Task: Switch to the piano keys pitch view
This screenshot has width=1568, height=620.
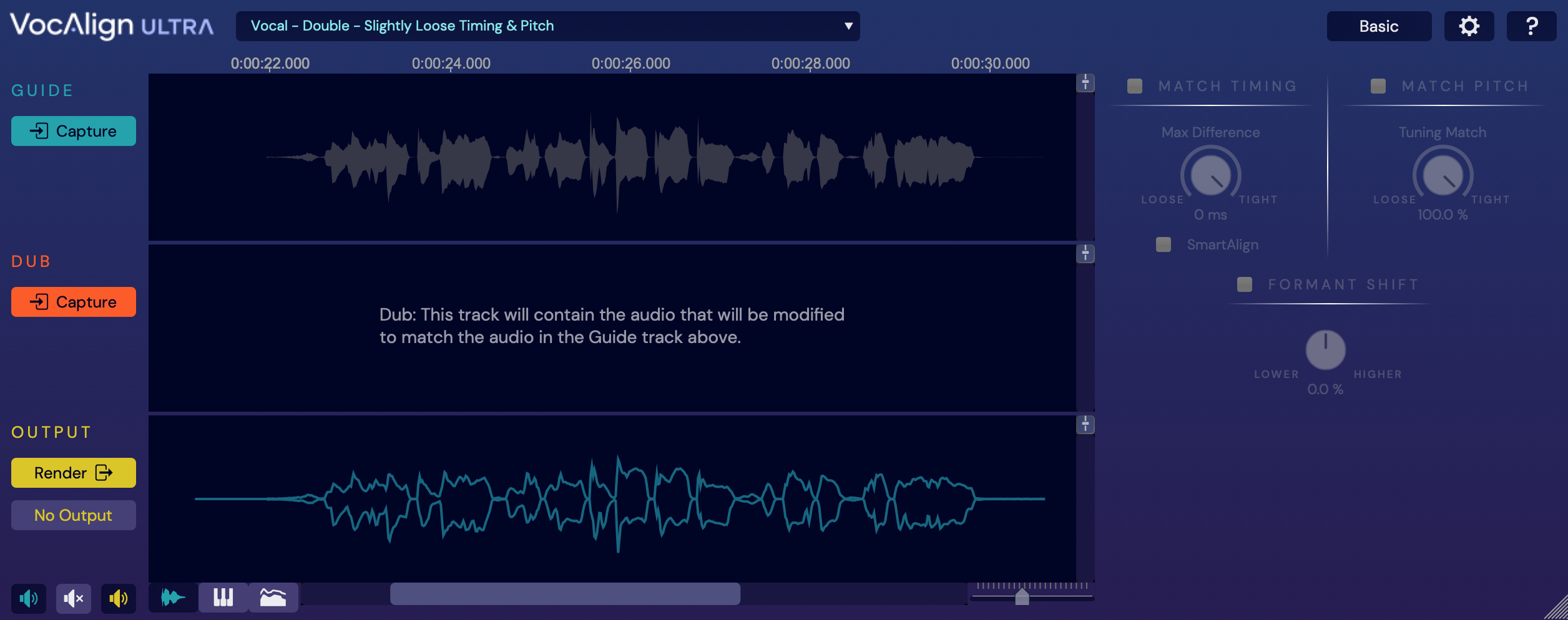Action: click(223, 598)
